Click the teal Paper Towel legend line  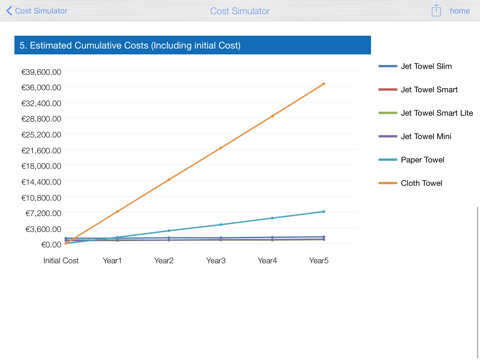click(388, 160)
